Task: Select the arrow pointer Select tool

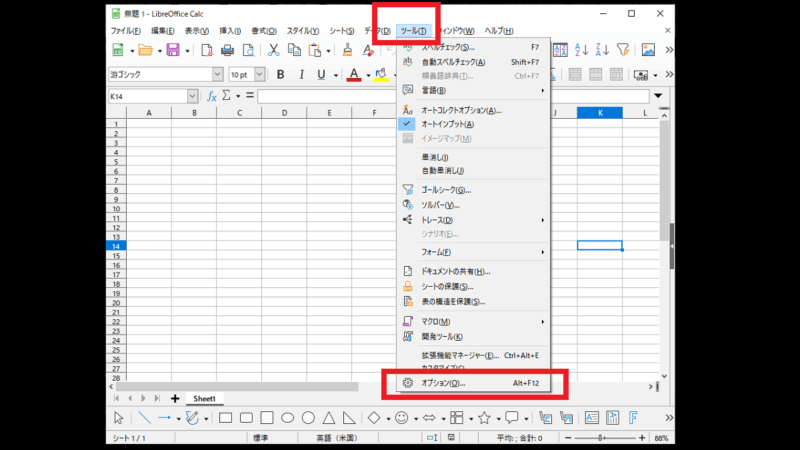Action: [118, 418]
